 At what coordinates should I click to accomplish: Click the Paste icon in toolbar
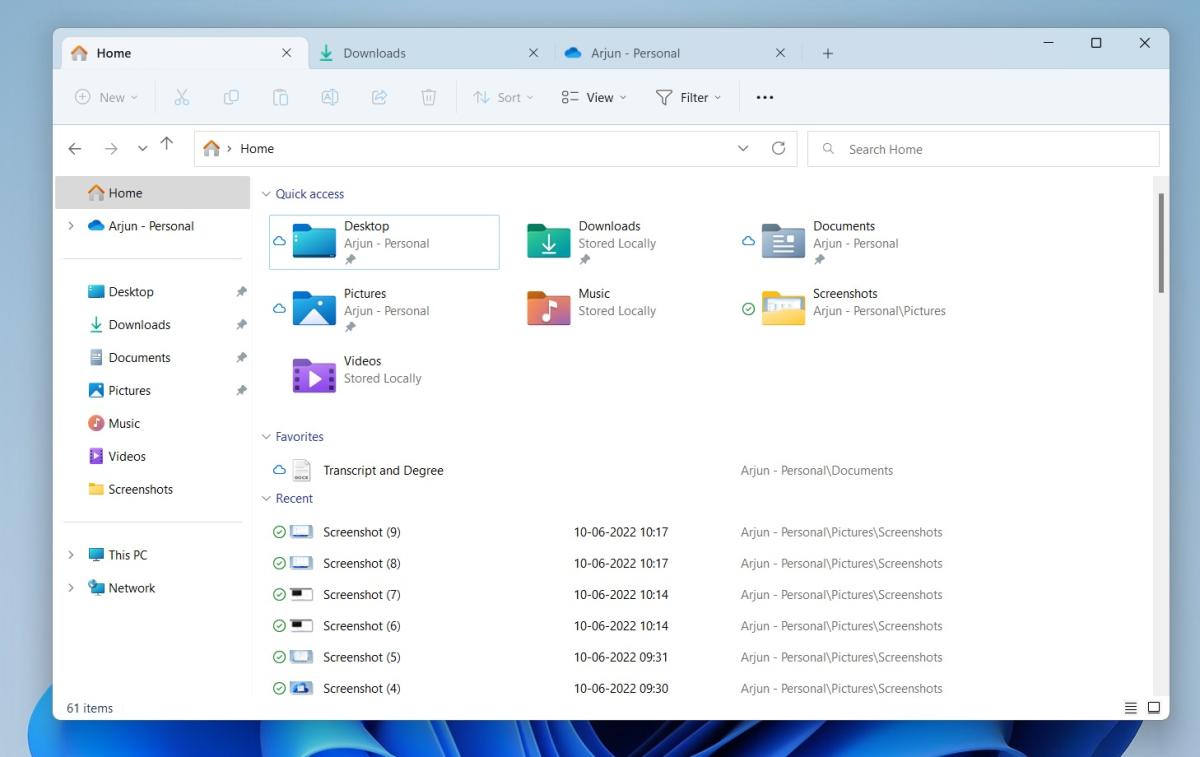[x=280, y=97]
